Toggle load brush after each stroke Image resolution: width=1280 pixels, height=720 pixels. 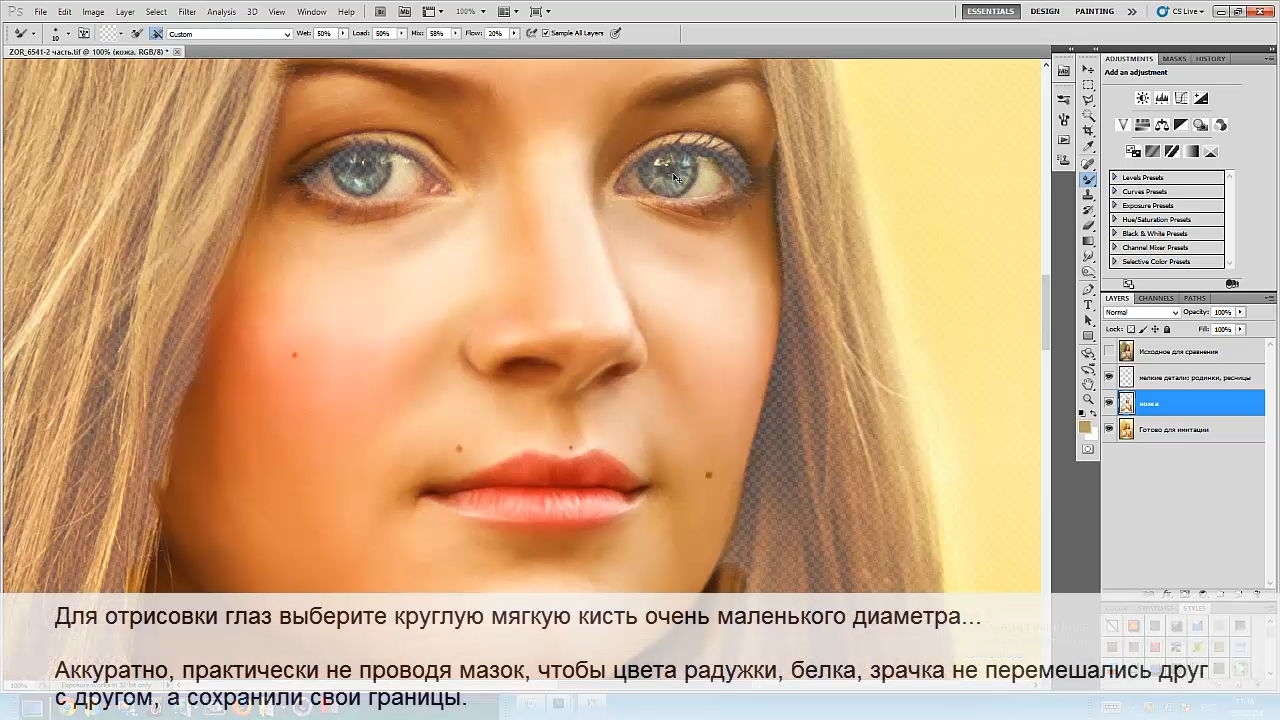click(137, 33)
